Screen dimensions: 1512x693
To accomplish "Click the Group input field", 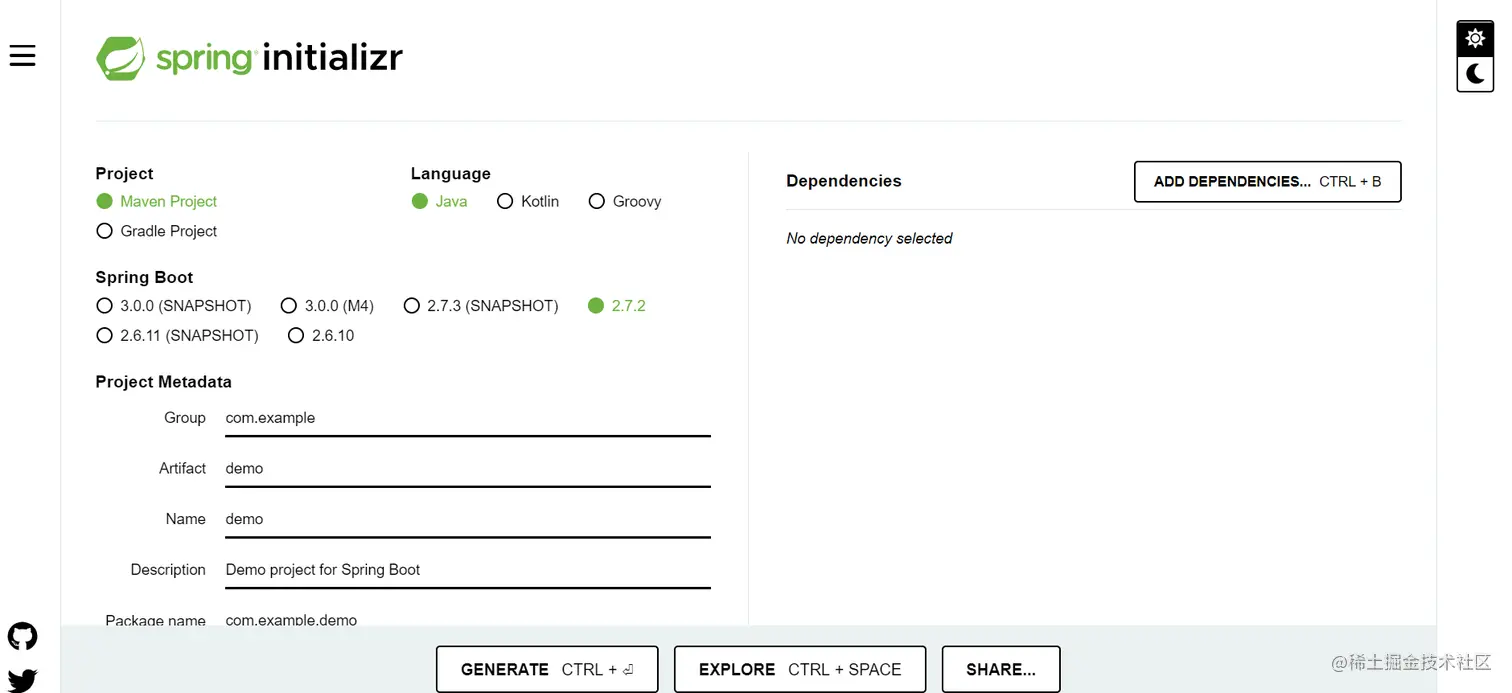I will pos(468,418).
